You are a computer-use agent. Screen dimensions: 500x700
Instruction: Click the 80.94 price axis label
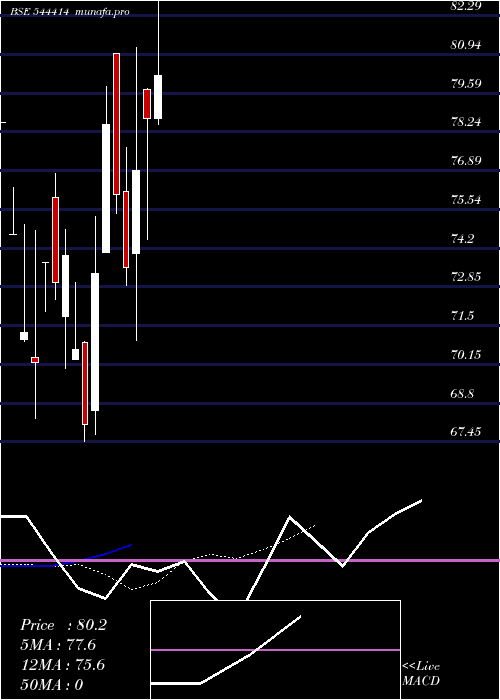pyautogui.click(x=466, y=44)
